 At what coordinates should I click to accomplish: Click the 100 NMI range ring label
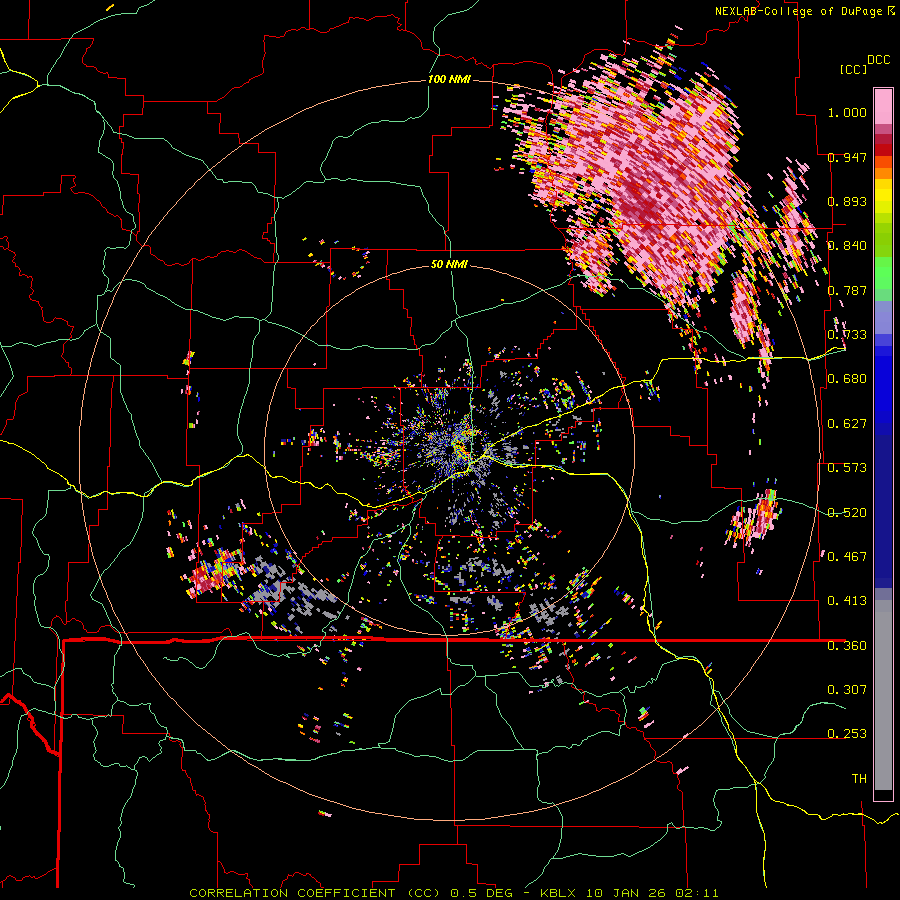click(449, 79)
